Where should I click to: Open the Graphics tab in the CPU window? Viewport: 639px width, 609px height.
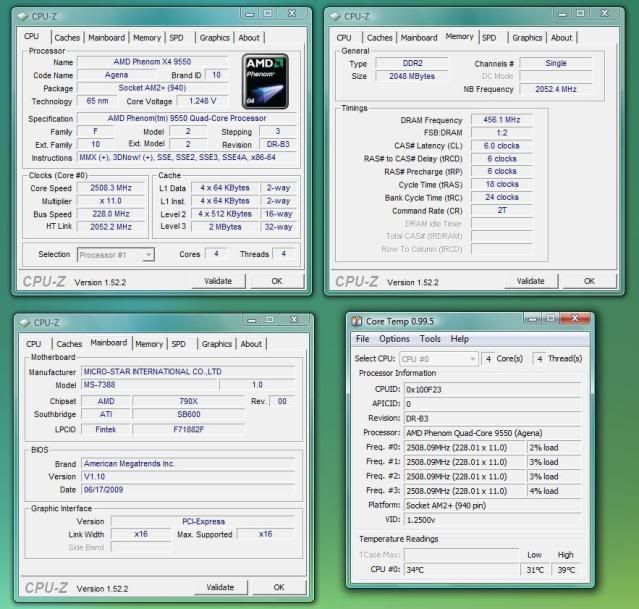click(x=215, y=38)
